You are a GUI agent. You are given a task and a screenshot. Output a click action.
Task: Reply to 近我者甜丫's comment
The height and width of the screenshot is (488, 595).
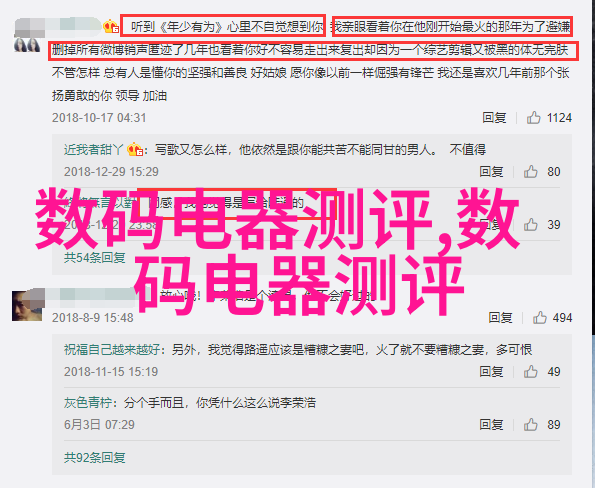coord(491,172)
